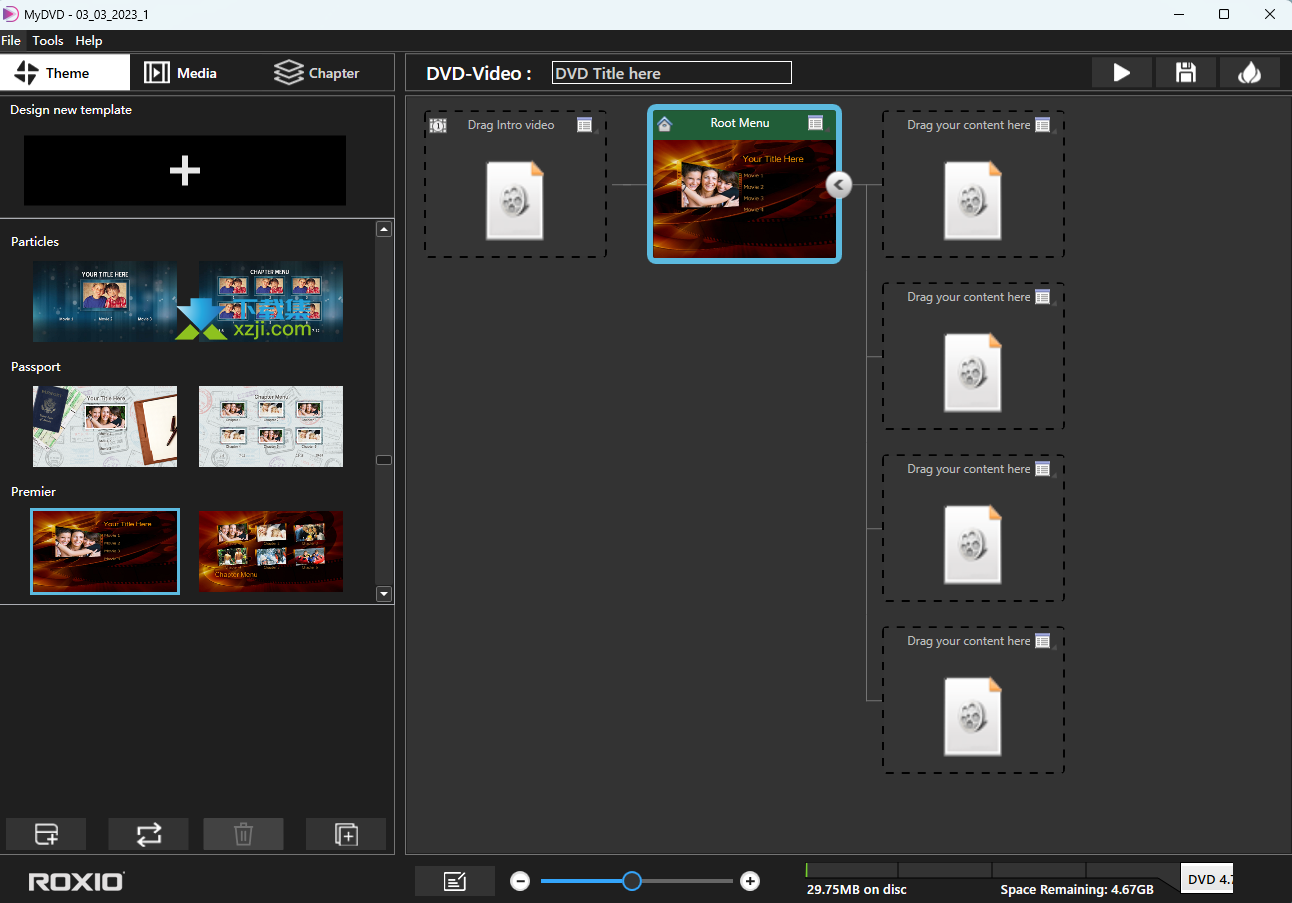
Task: Click the media file icon in Intro video slot
Action: pyautogui.click(x=515, y=201)
